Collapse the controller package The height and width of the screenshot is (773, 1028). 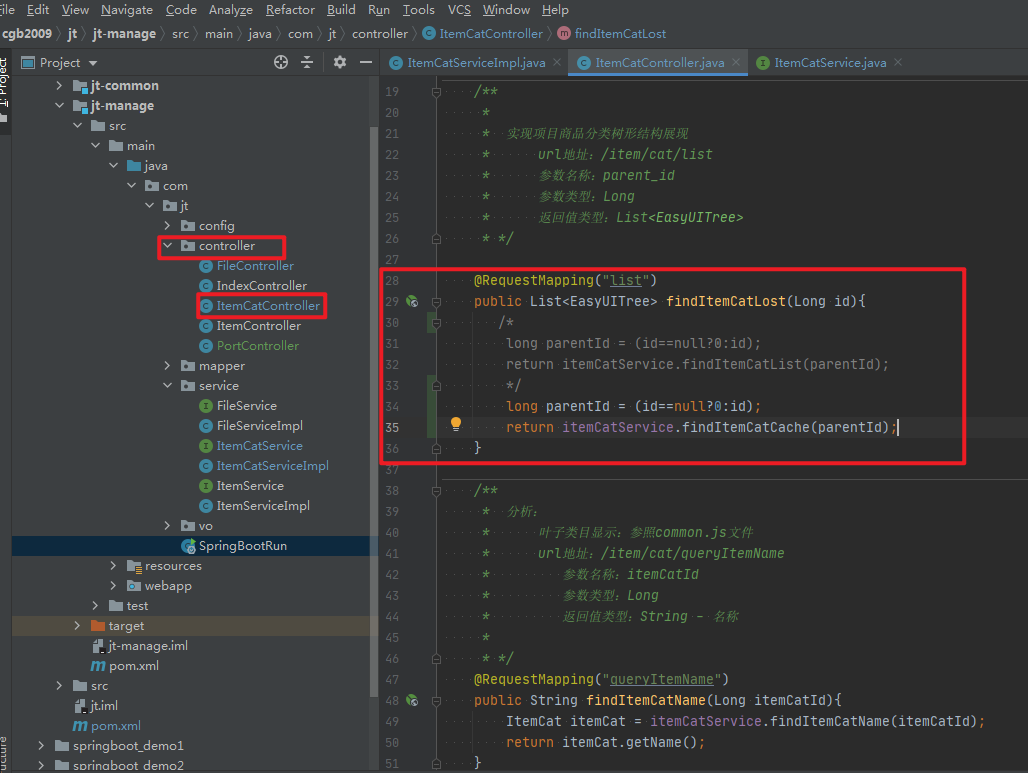pos(168,245)
